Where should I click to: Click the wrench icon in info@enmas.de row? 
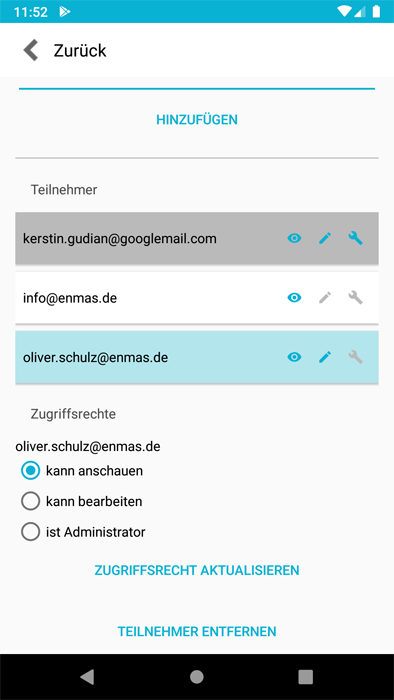click(x=356, y=298)
